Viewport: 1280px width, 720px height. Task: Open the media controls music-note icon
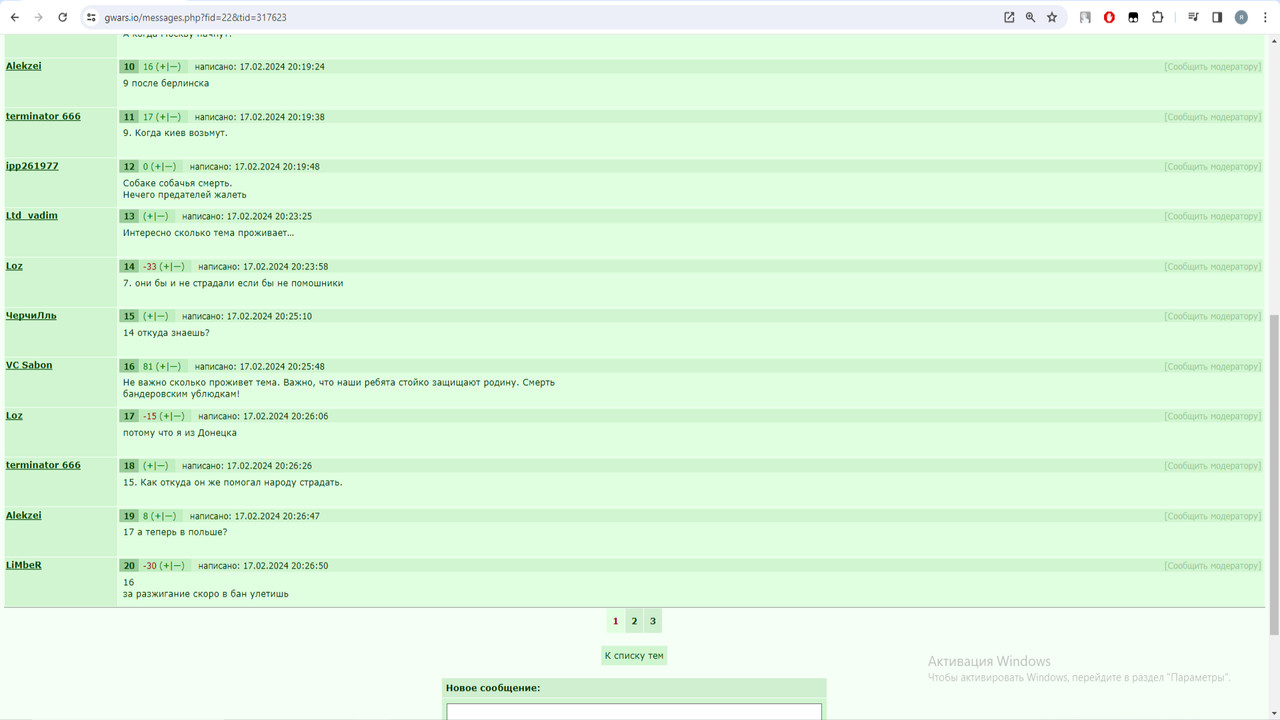[x=1193, y=17]
